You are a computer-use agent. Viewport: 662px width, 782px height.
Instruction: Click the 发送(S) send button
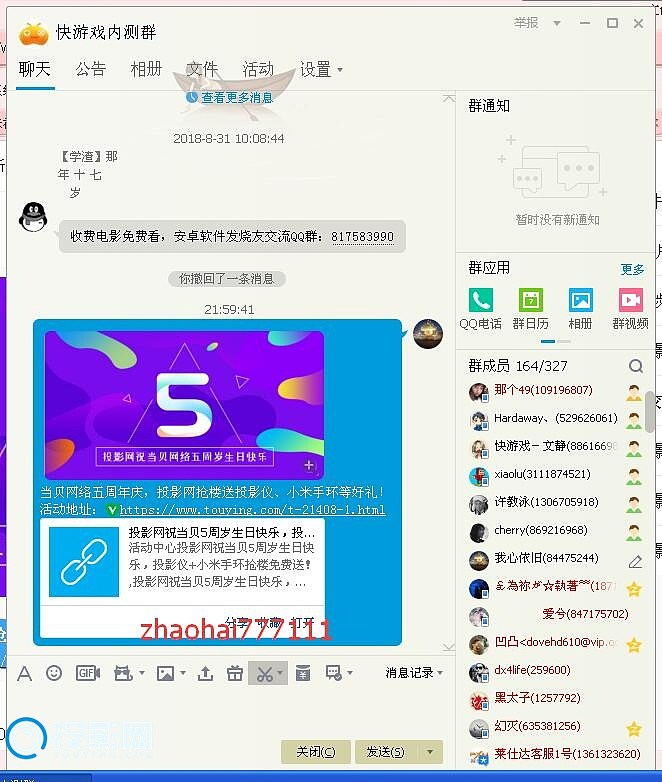(x=385, y=752)
